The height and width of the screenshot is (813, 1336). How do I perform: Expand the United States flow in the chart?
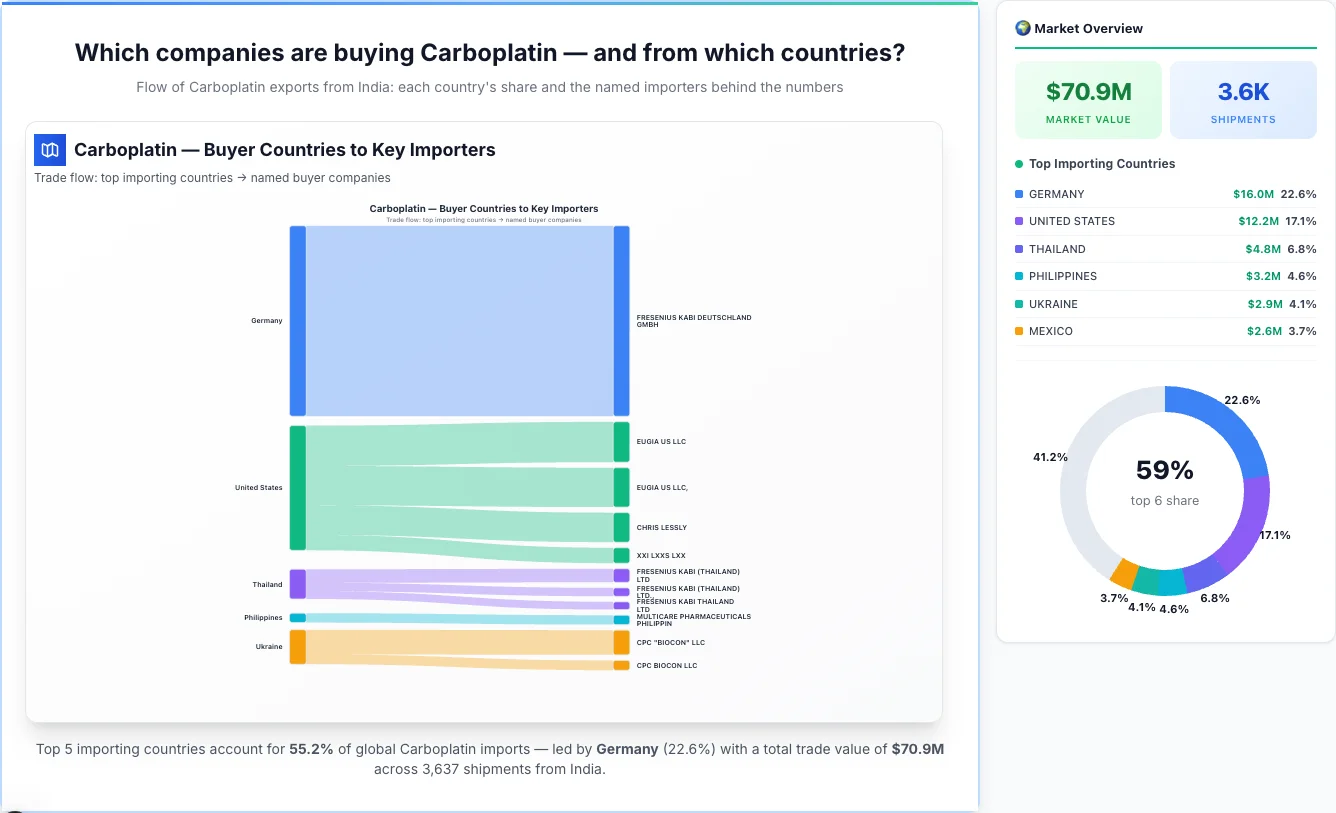[296, 488]
